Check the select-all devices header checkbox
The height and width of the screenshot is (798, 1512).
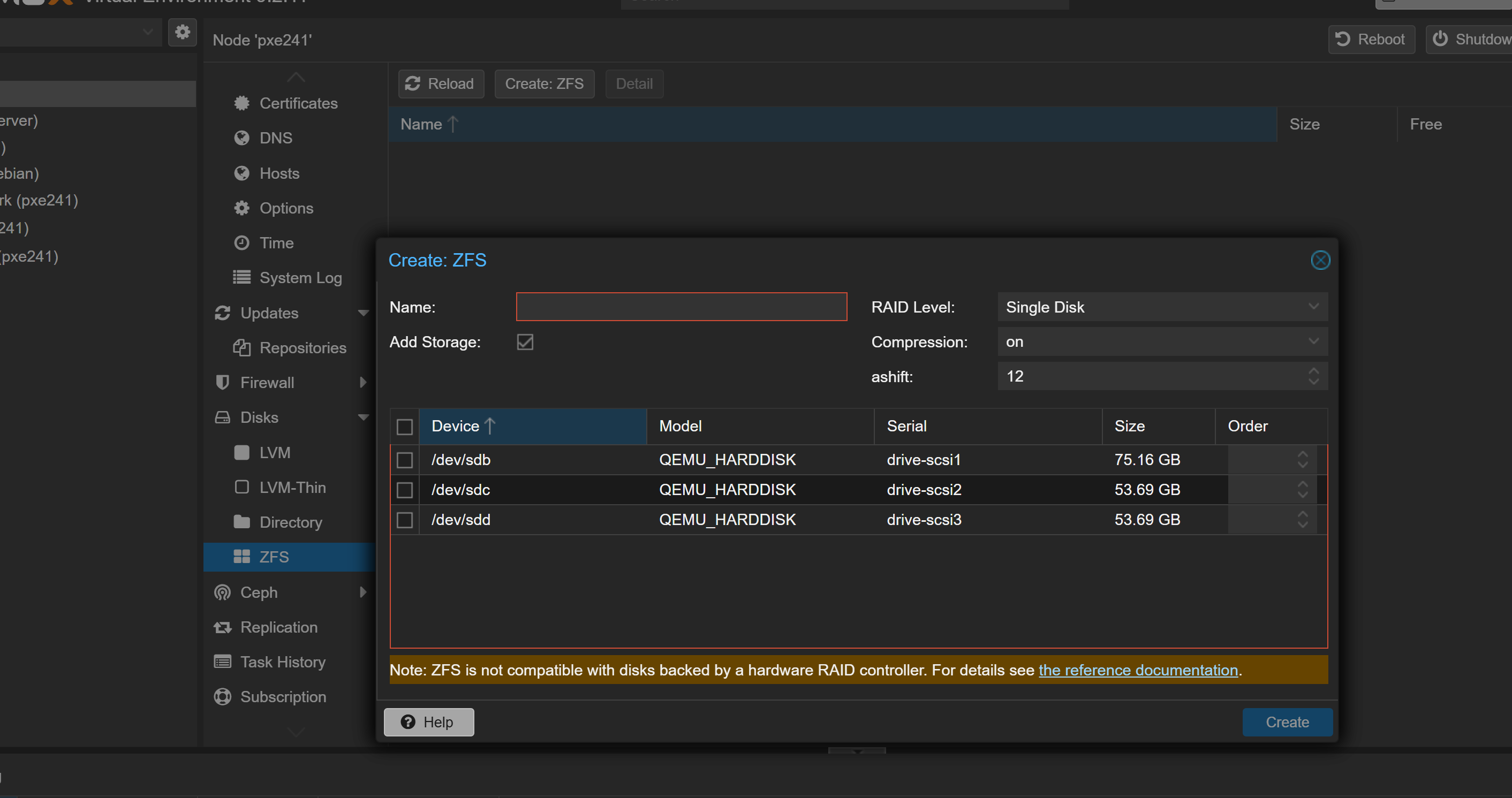click(404, 427)
